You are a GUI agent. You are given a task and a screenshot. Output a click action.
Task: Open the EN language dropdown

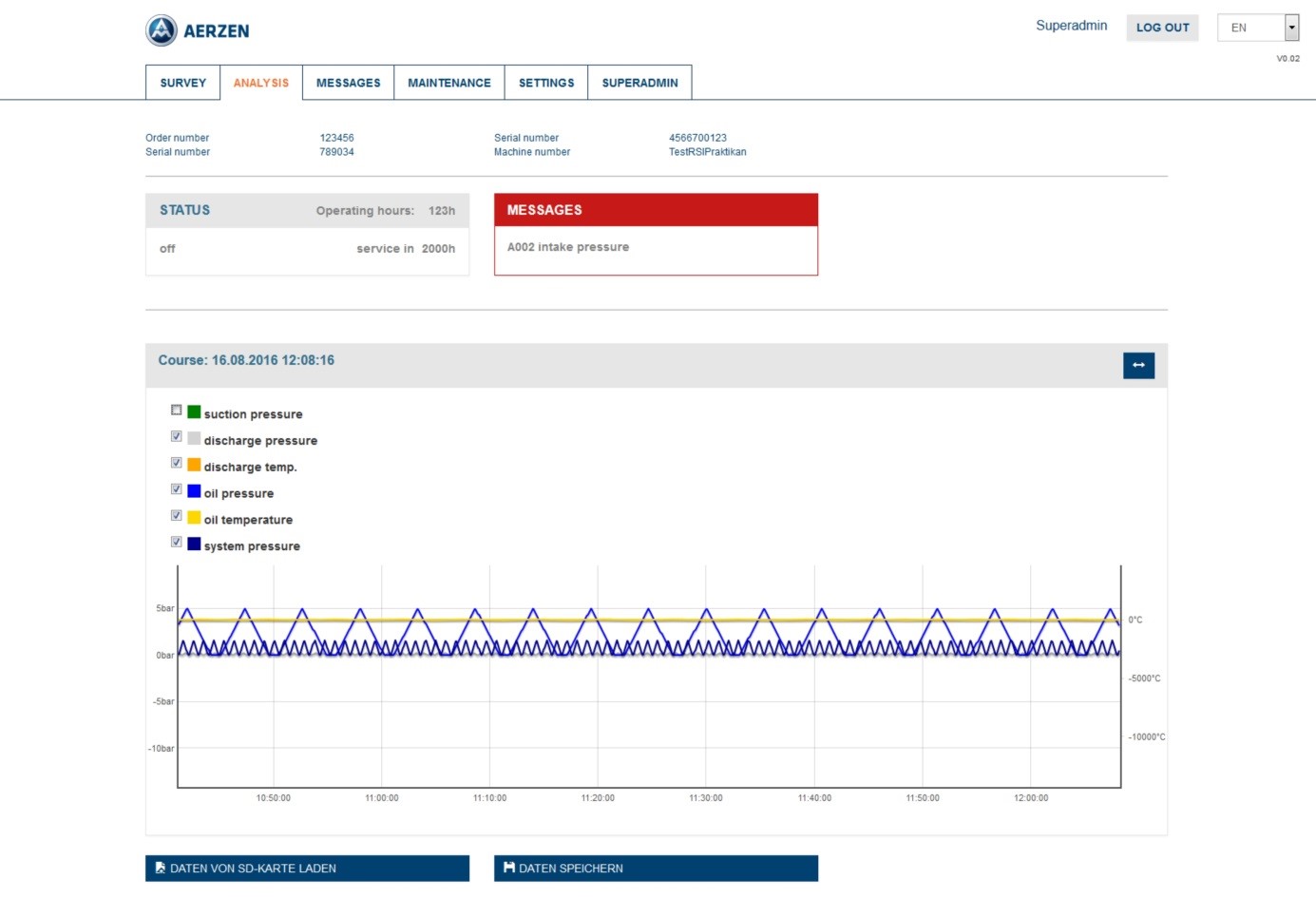(x=1257, y=28)
